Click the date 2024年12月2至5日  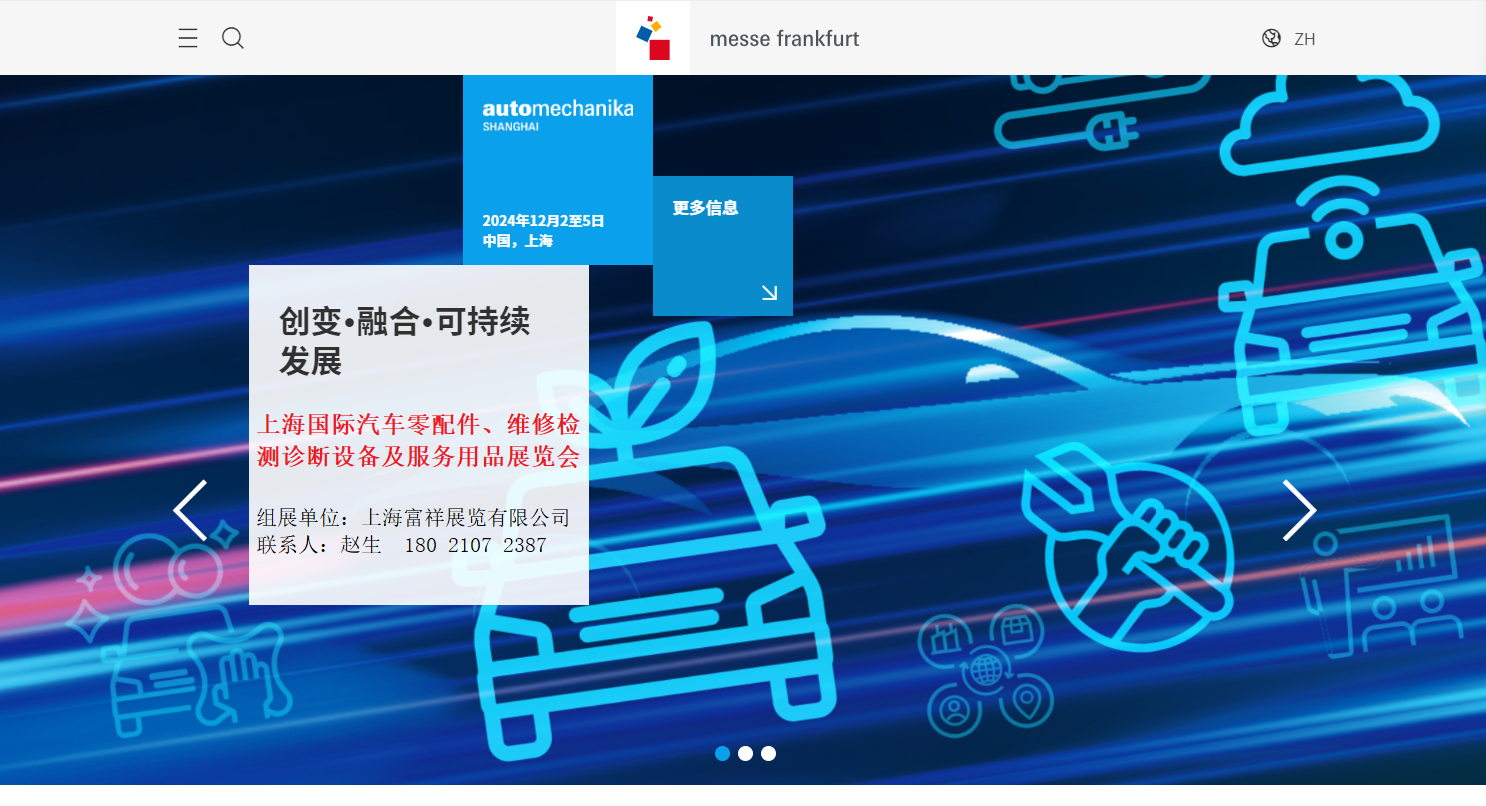pyautogui.click(x=543, y=221)
